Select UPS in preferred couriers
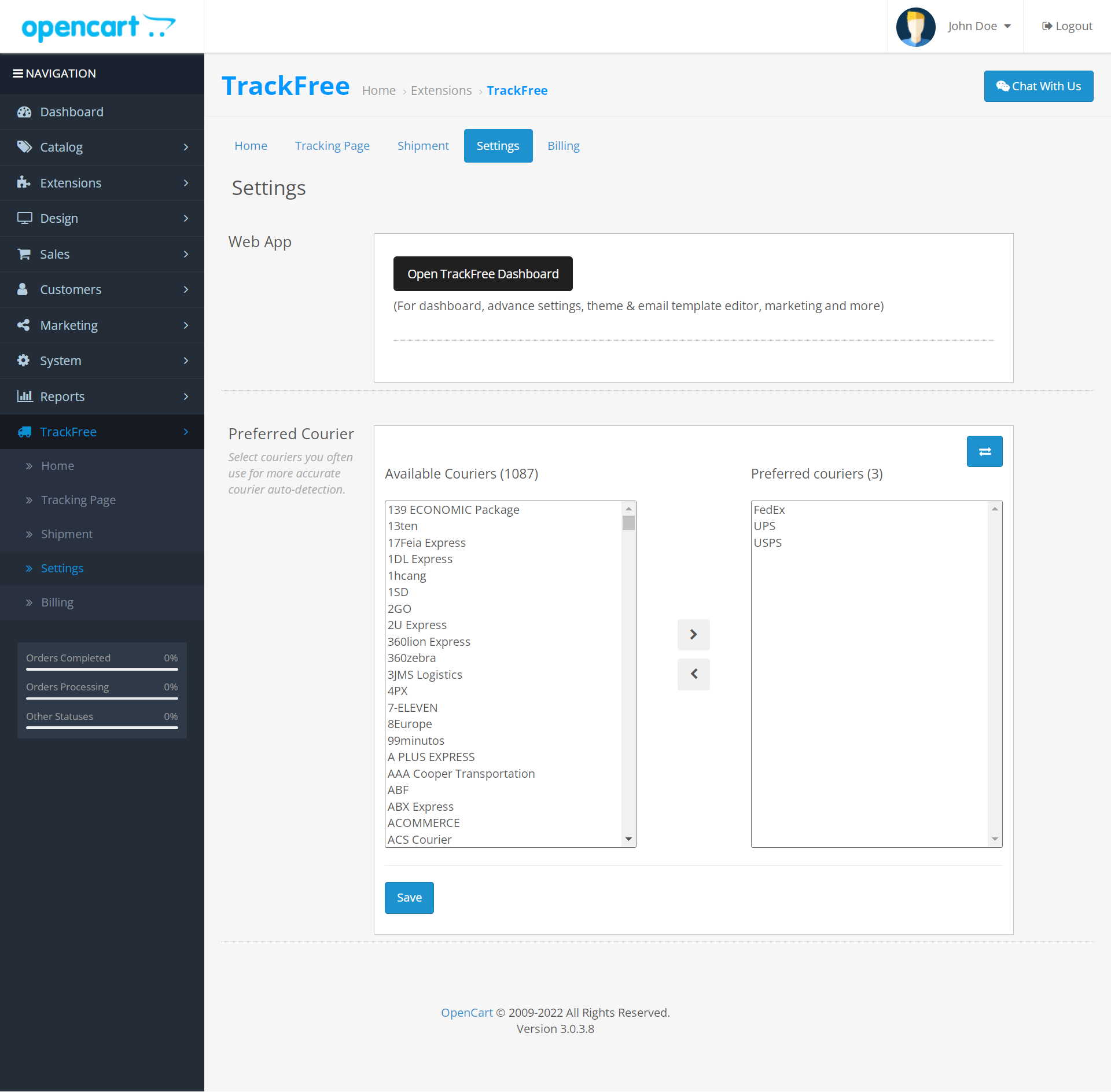1111x1092 pixels. coord(870,526)
